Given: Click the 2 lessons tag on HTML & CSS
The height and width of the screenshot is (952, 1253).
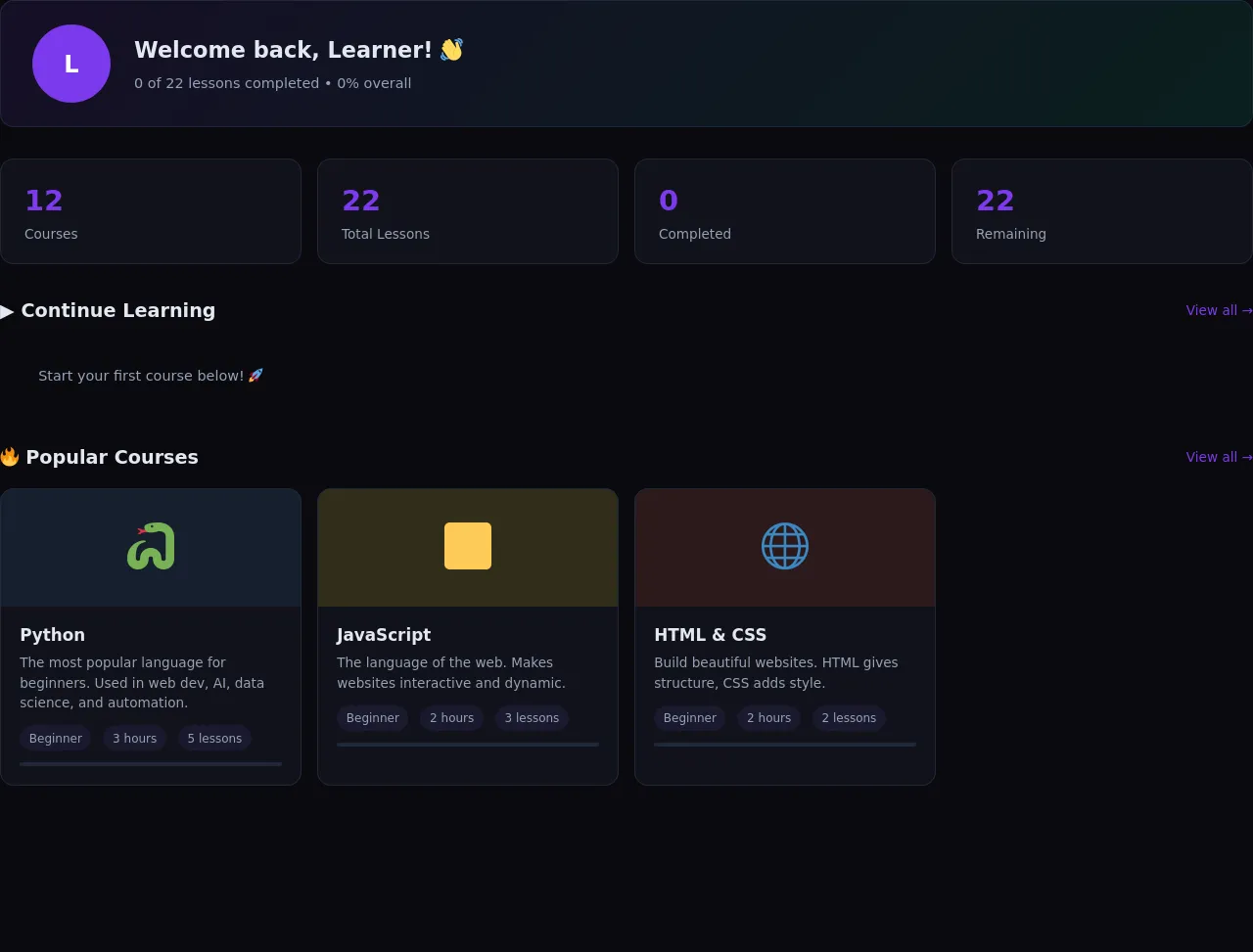Looking at the screenshot, I should [849, 718].
